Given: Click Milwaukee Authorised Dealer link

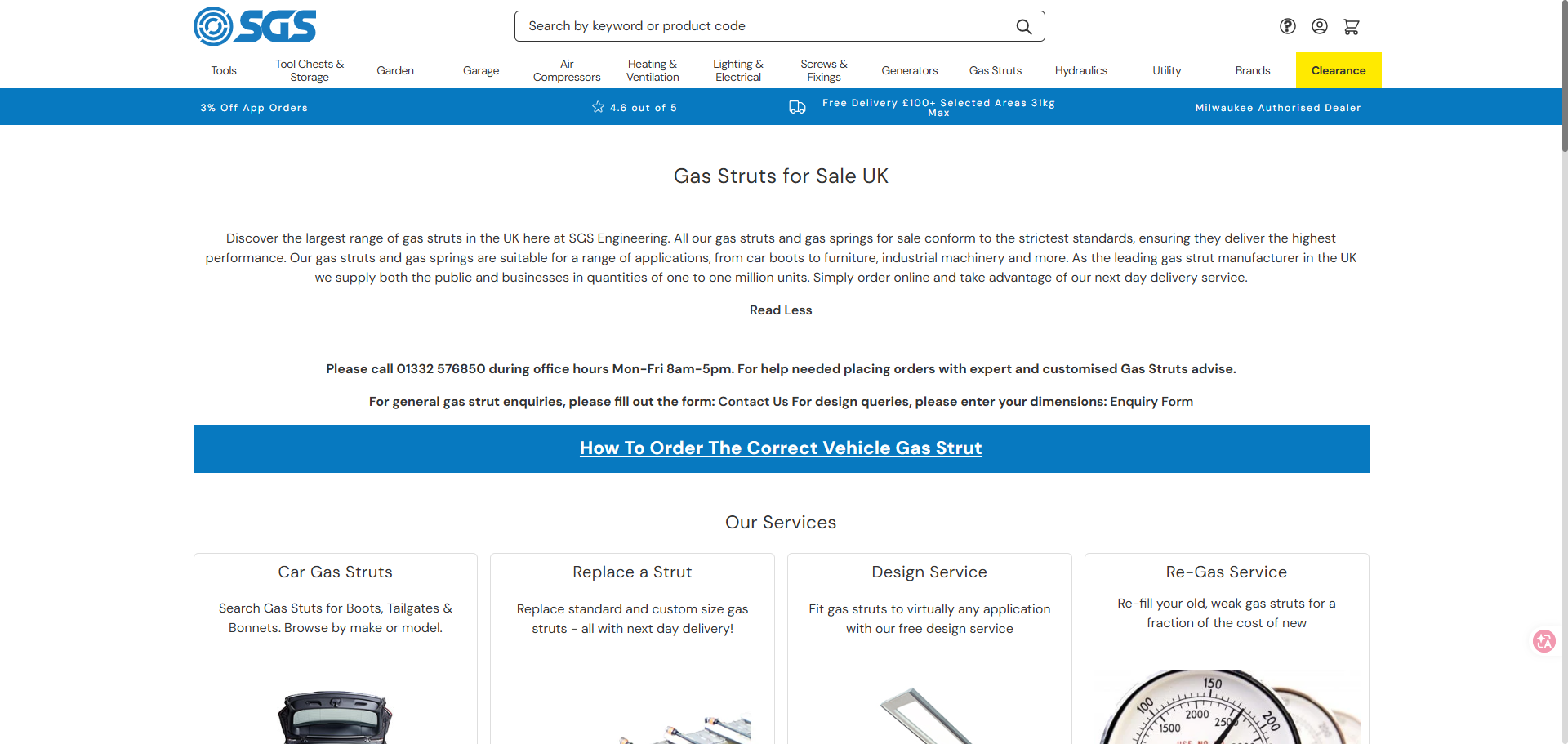Looking at the screenshot, I should coord(1278,108).
